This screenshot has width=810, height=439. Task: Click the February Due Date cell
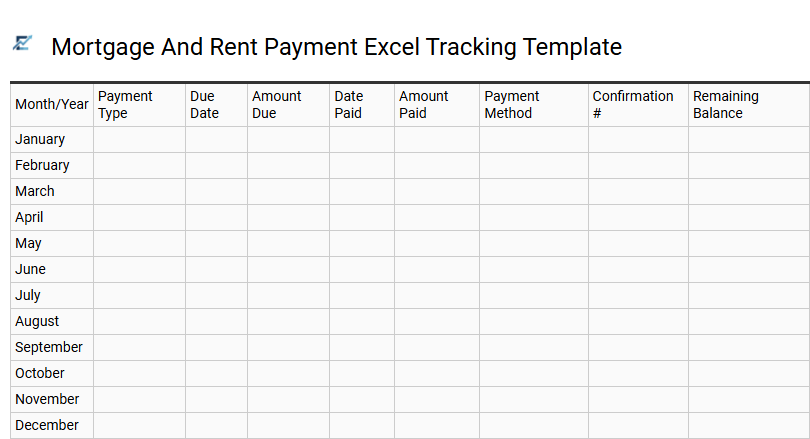pyautogui.click(x=216, y=165)
